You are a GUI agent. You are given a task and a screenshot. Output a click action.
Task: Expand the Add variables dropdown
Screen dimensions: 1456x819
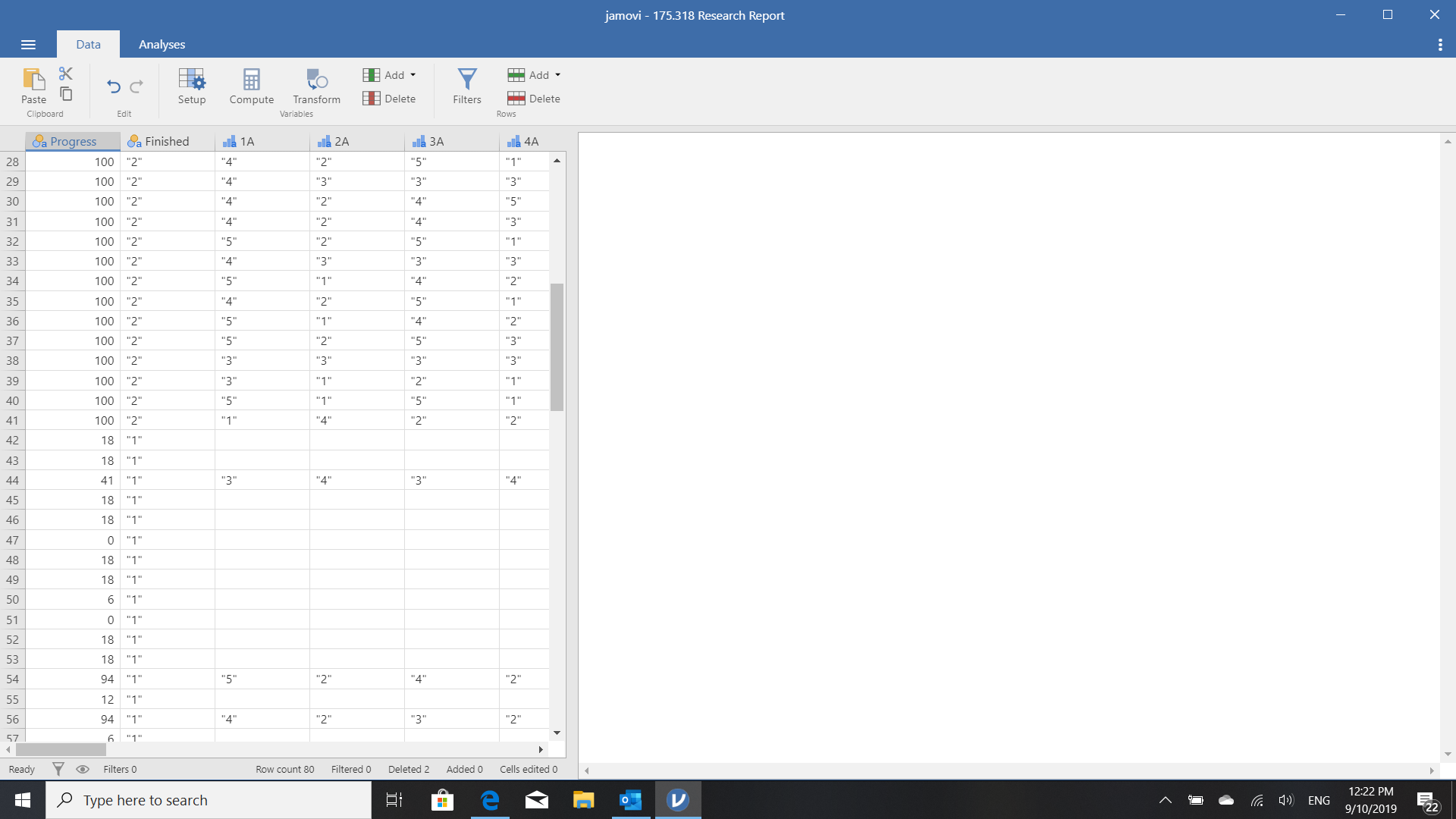390,74
